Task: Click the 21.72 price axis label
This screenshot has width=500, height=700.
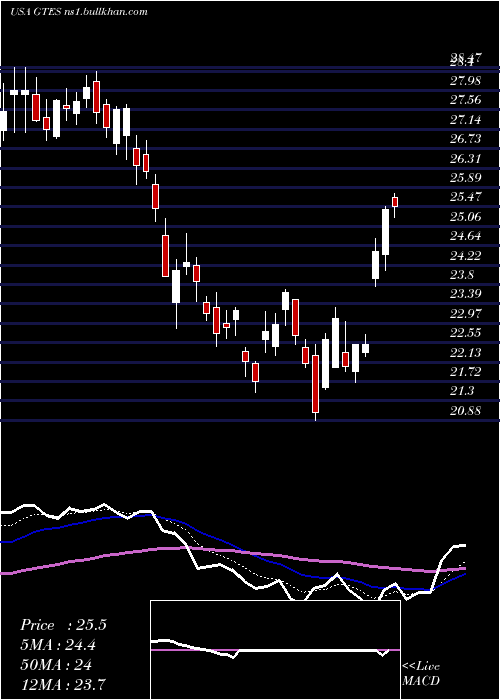Action: coord(466,372)
